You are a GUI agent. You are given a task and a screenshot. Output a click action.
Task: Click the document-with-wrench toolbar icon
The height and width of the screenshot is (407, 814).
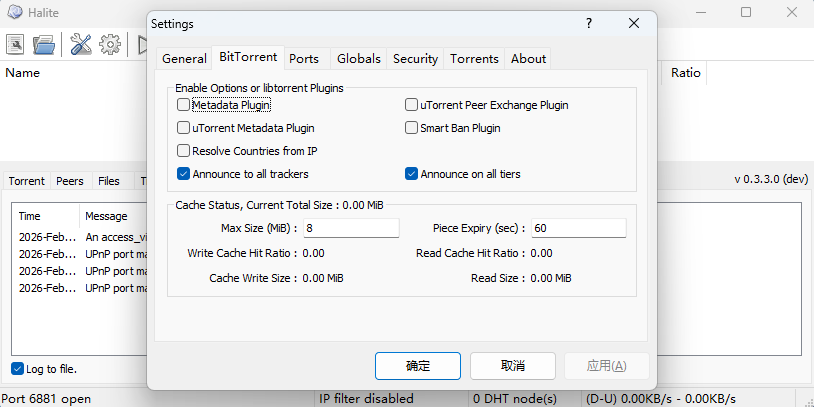coord(16,44)
